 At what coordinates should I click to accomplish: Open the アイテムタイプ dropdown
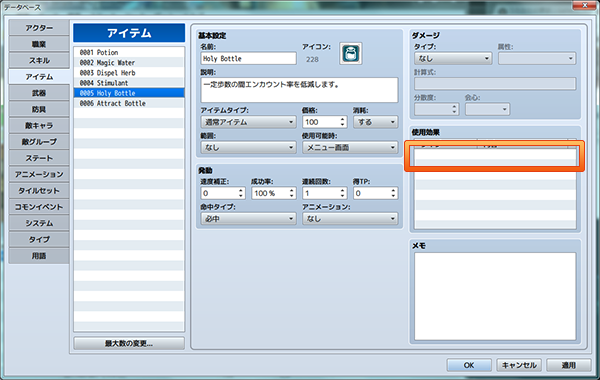coord(248,122)
